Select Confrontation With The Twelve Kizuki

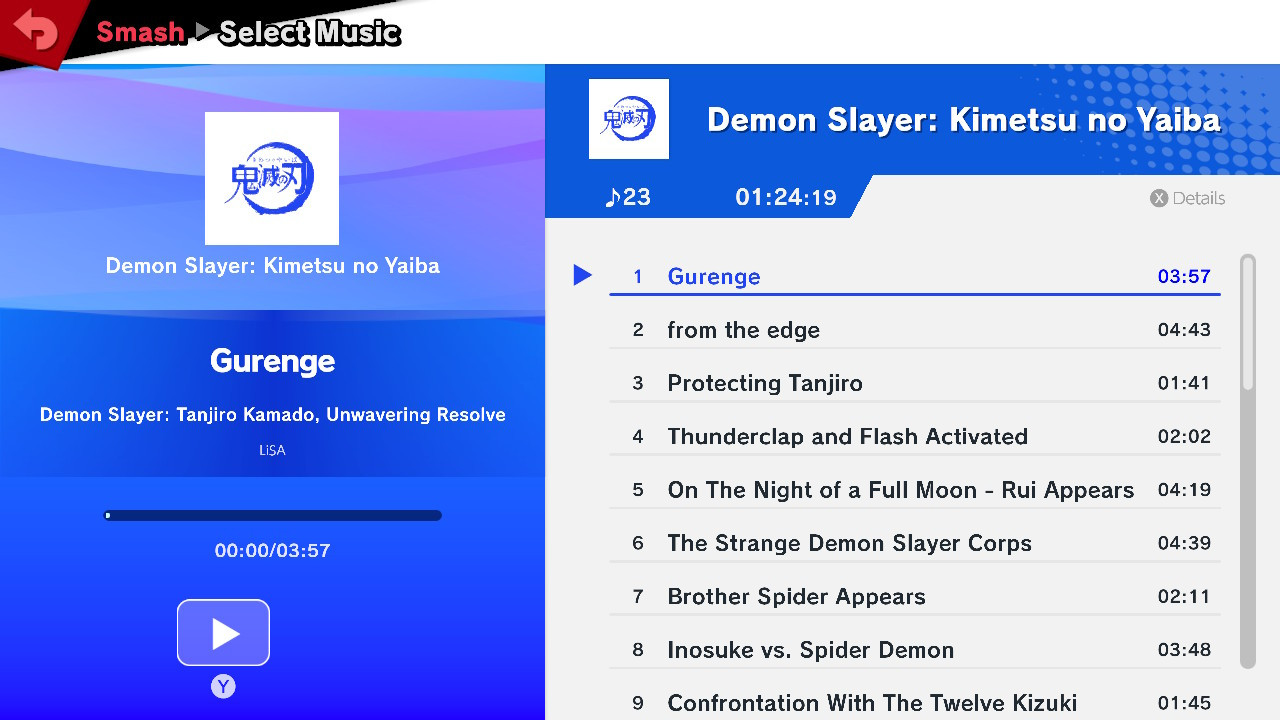coord(872,703)
